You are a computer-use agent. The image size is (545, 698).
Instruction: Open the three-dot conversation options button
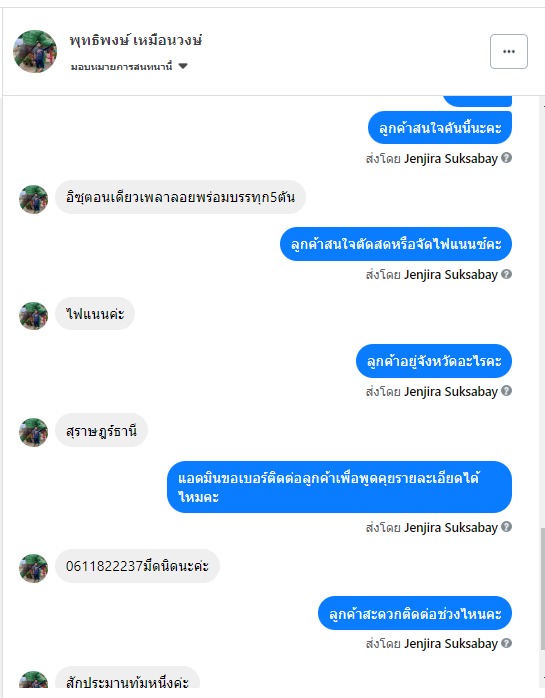pos(509,52)
